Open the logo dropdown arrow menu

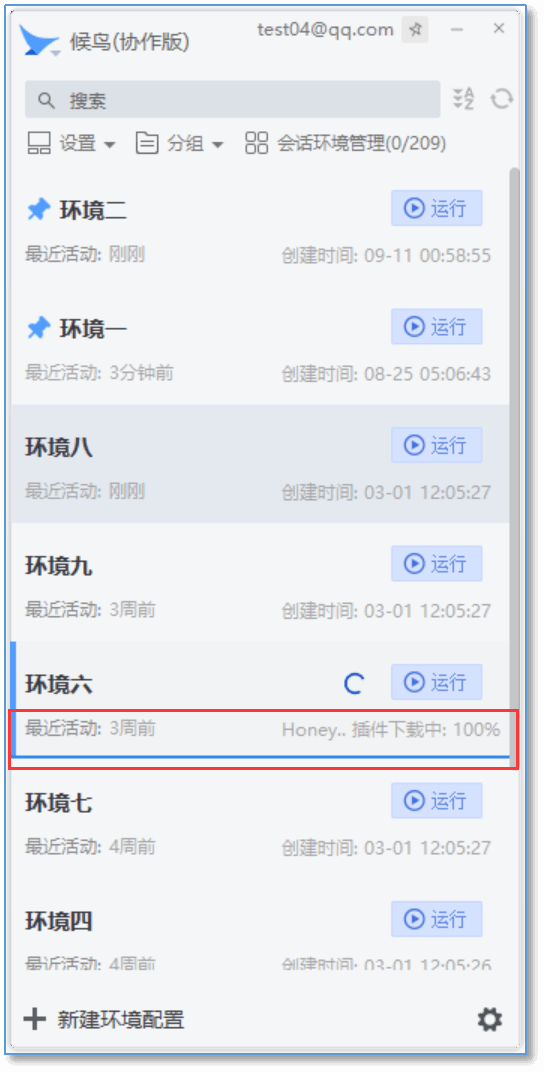[x=56, y=53]
